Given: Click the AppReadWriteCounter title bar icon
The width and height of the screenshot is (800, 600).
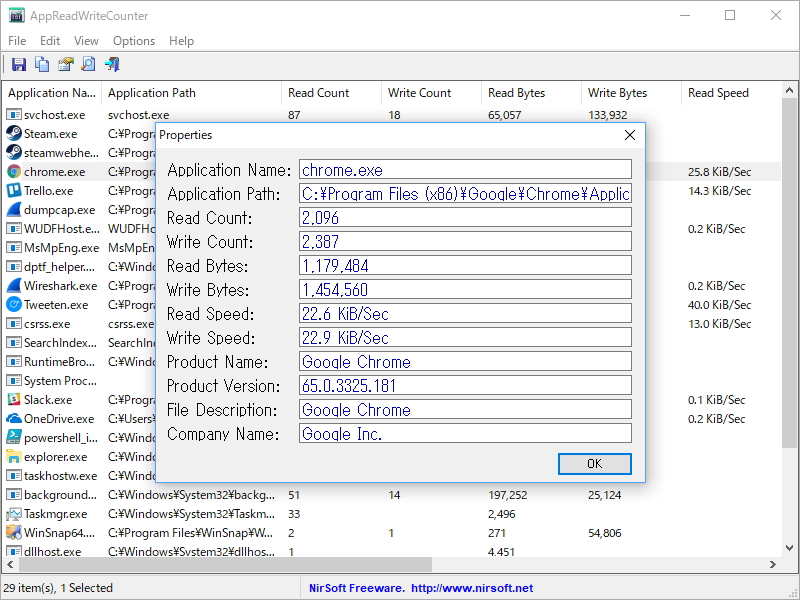Looking at the screenshot, I should 17,15.
